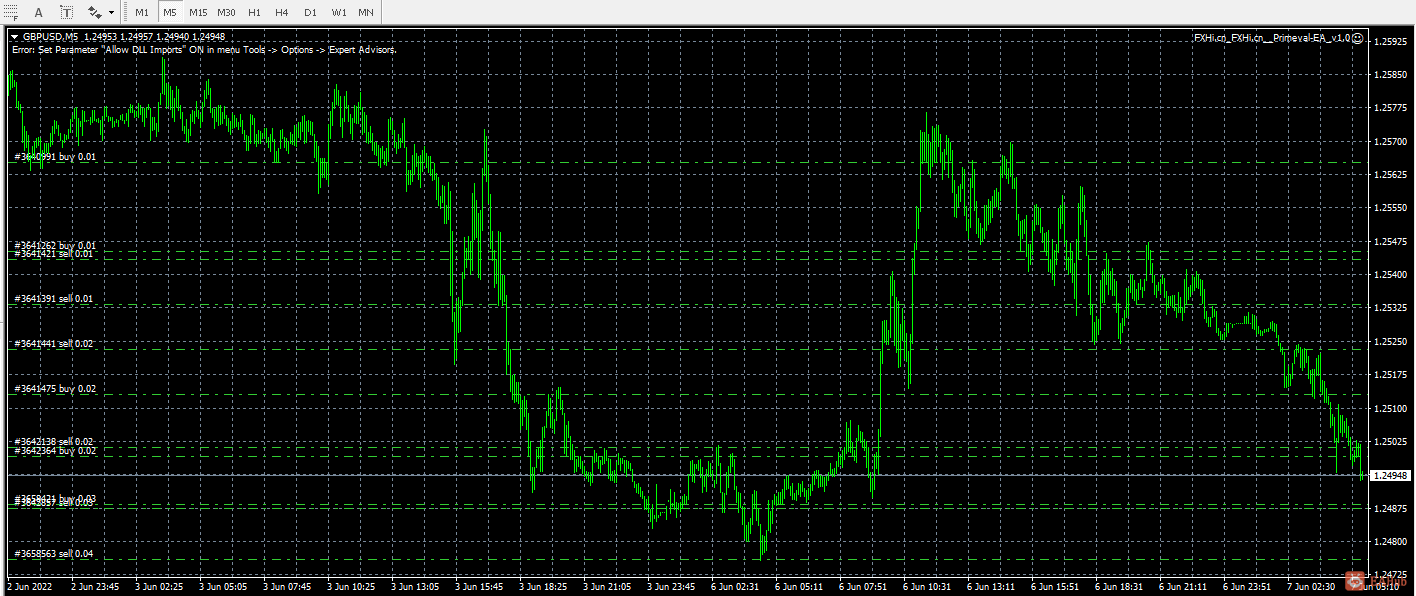Change to W1 weekly timeframe

click(x=339, y=12)
